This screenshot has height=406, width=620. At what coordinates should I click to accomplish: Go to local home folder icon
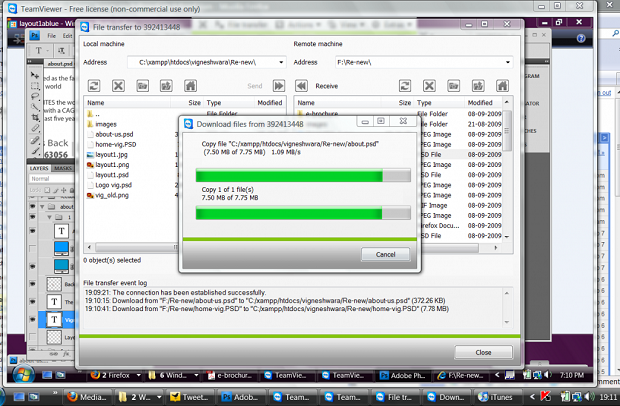tap(191, 86)
